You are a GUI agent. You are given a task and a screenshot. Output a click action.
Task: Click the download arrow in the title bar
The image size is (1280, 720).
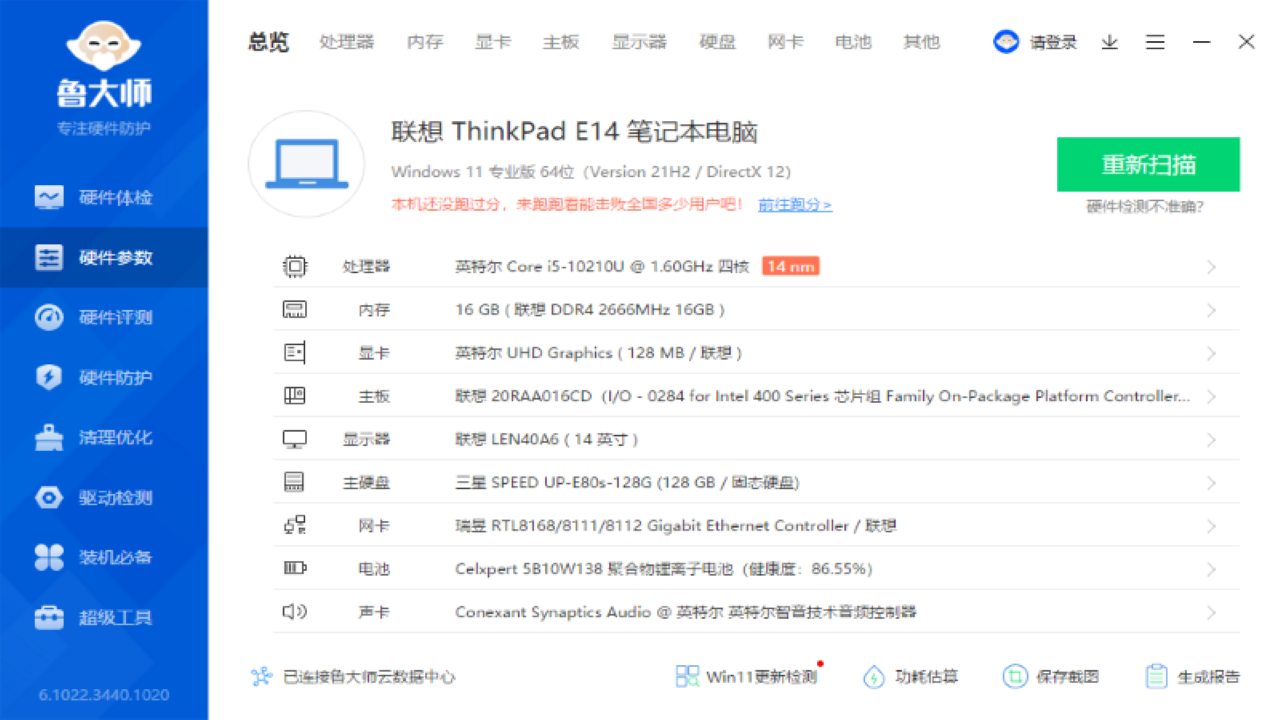pos(1109,42)
